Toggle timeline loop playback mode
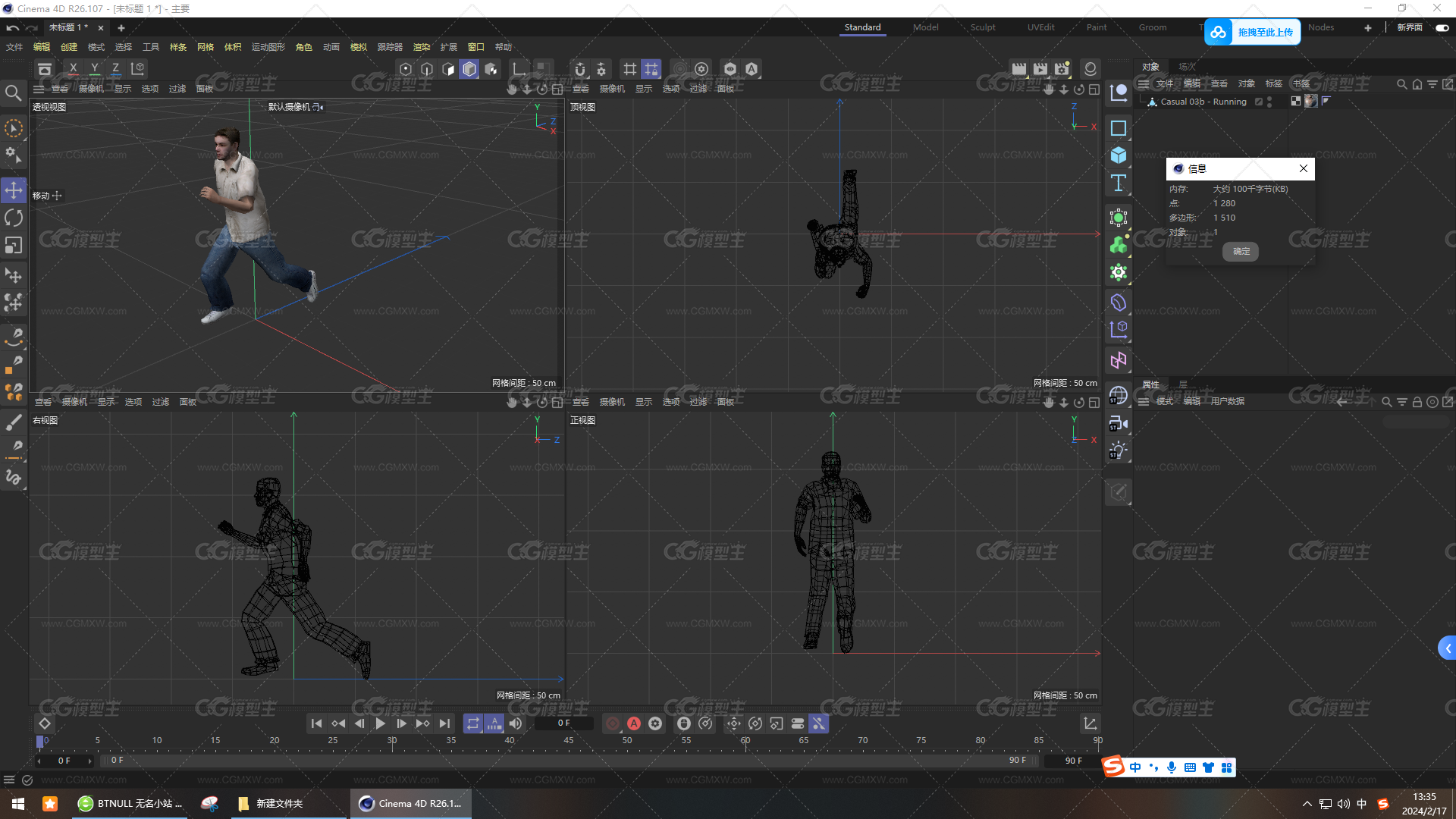The width and height of the screenshot is (1456, 819). [x=473, y=723]
